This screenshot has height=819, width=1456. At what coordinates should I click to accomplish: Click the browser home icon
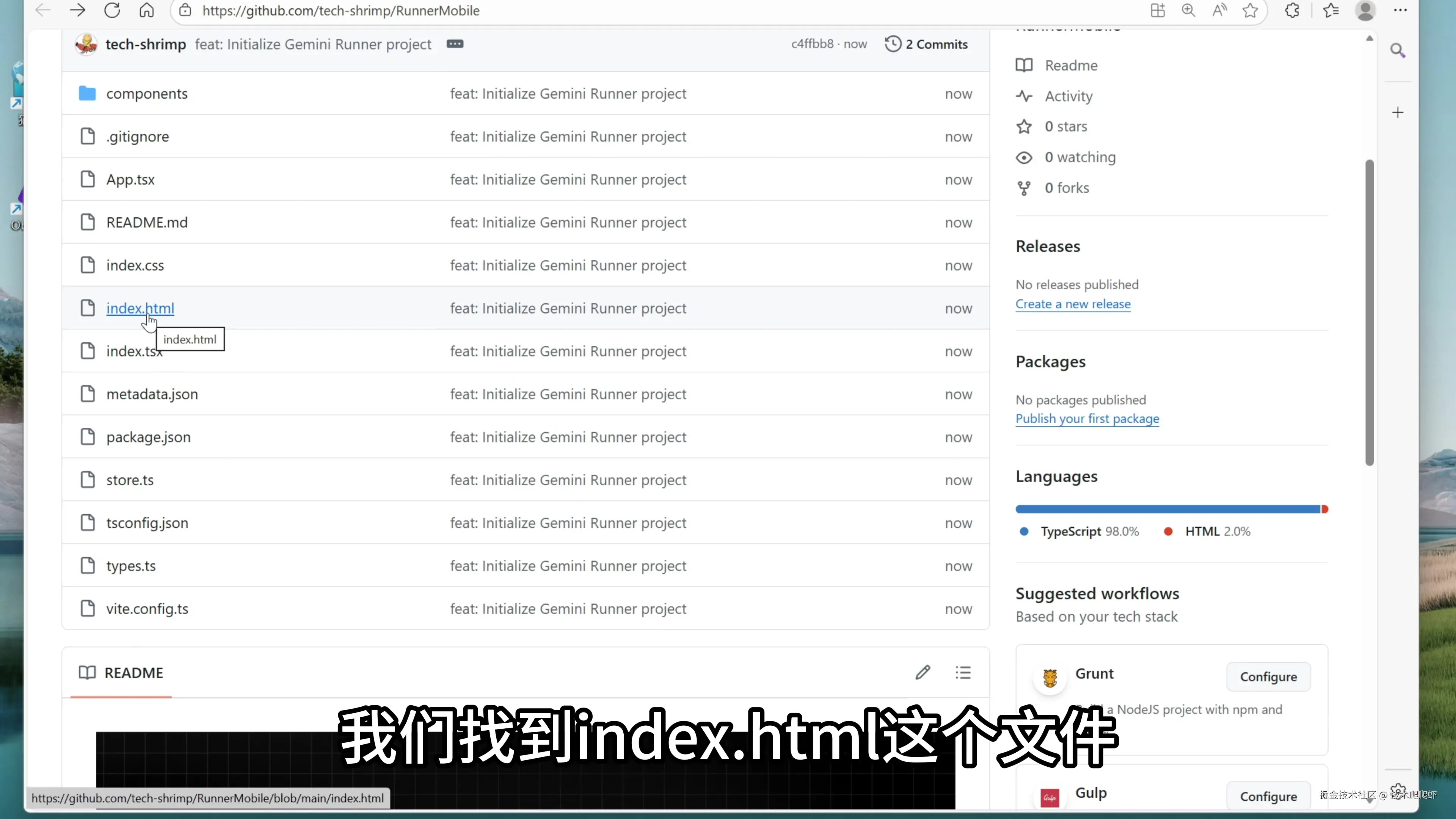click(x=146, y=10)
